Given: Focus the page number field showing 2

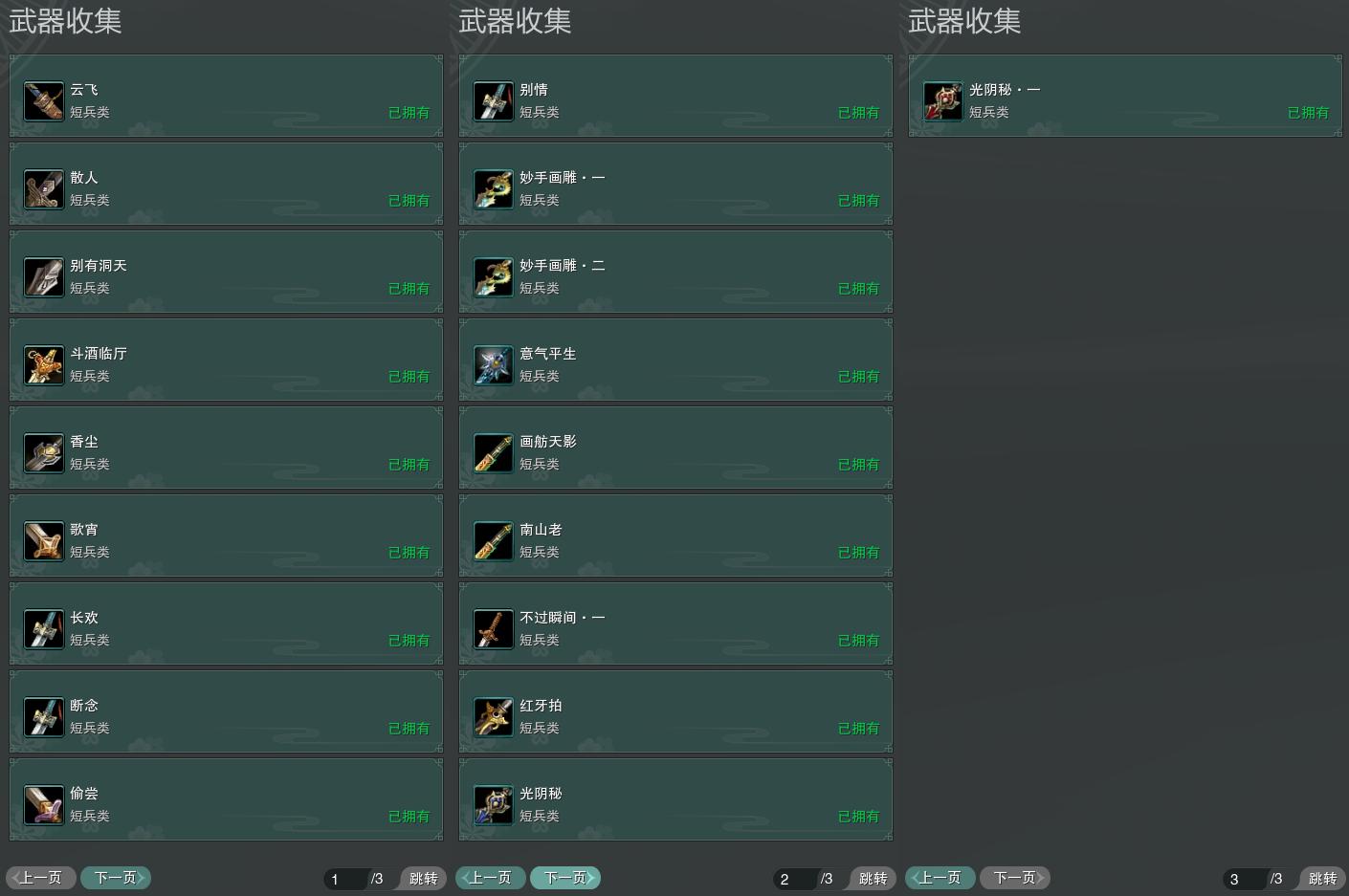Looking at the screenshot, I should (x=796, y=879).
